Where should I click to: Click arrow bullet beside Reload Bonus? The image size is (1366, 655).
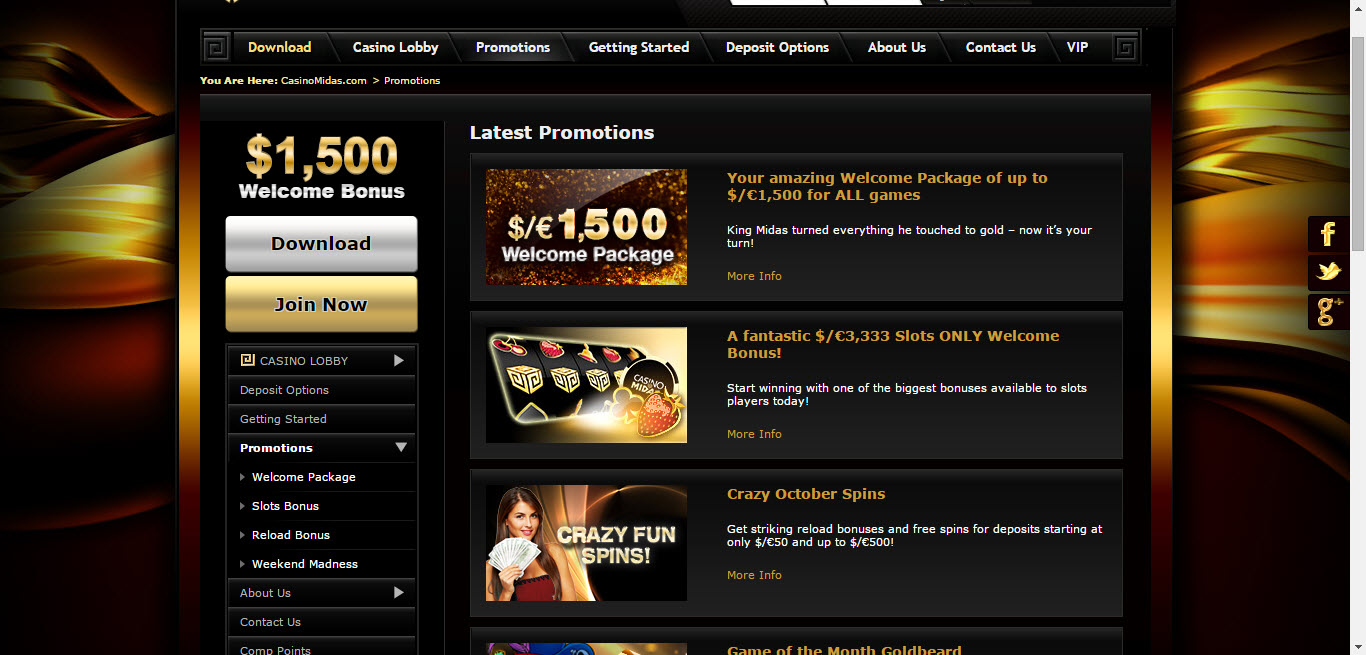243,535
